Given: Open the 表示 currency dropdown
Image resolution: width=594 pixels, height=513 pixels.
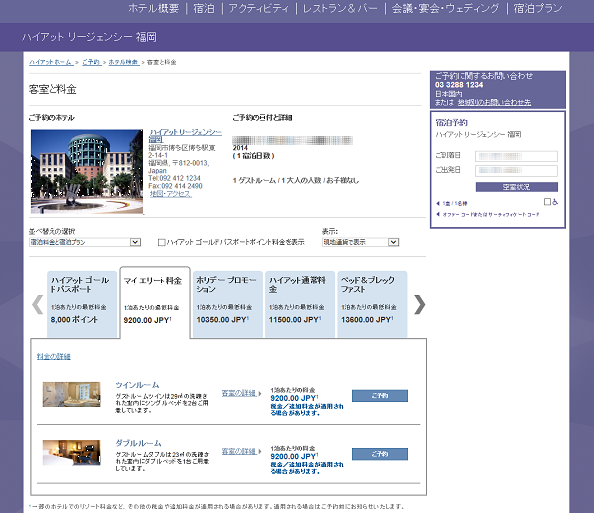Looking at the screenshot, I should click(361, 242).
